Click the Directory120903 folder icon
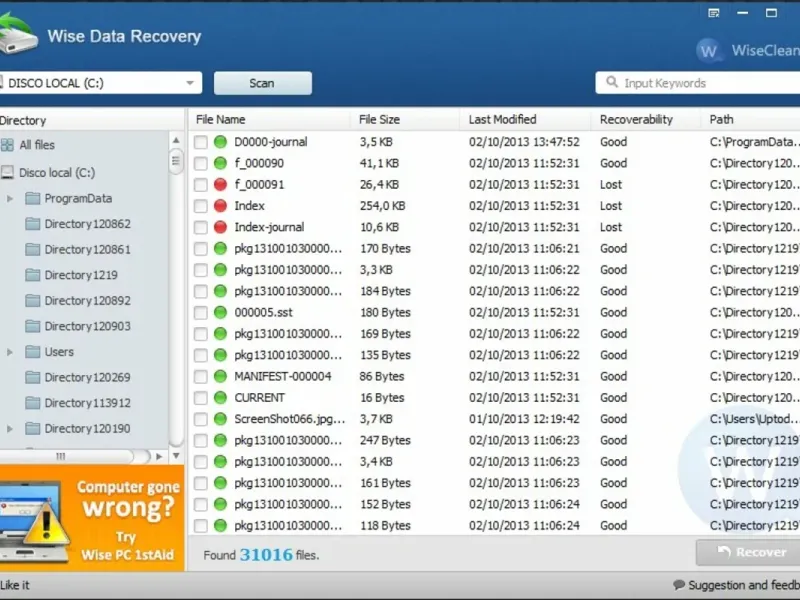 coord(33,326)
